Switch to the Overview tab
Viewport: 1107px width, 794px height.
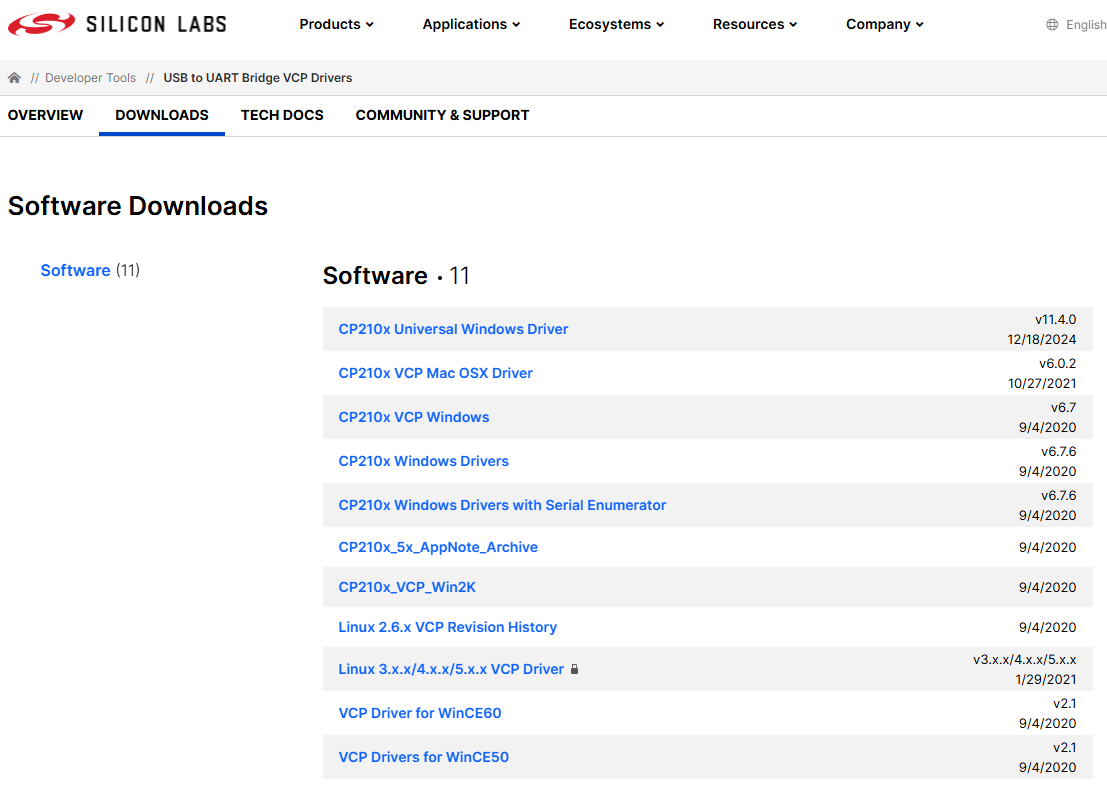pyautogui.click(x=45, y=115)
